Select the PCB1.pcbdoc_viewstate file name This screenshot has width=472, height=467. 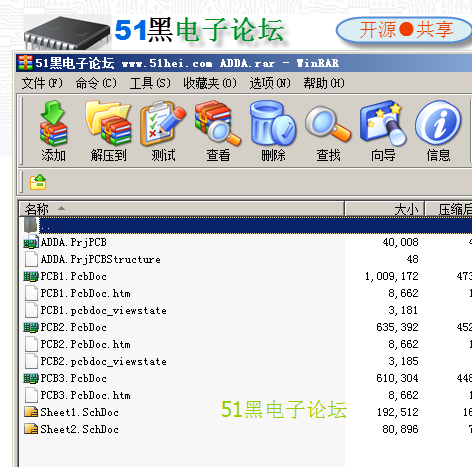[x=104, y=310]
